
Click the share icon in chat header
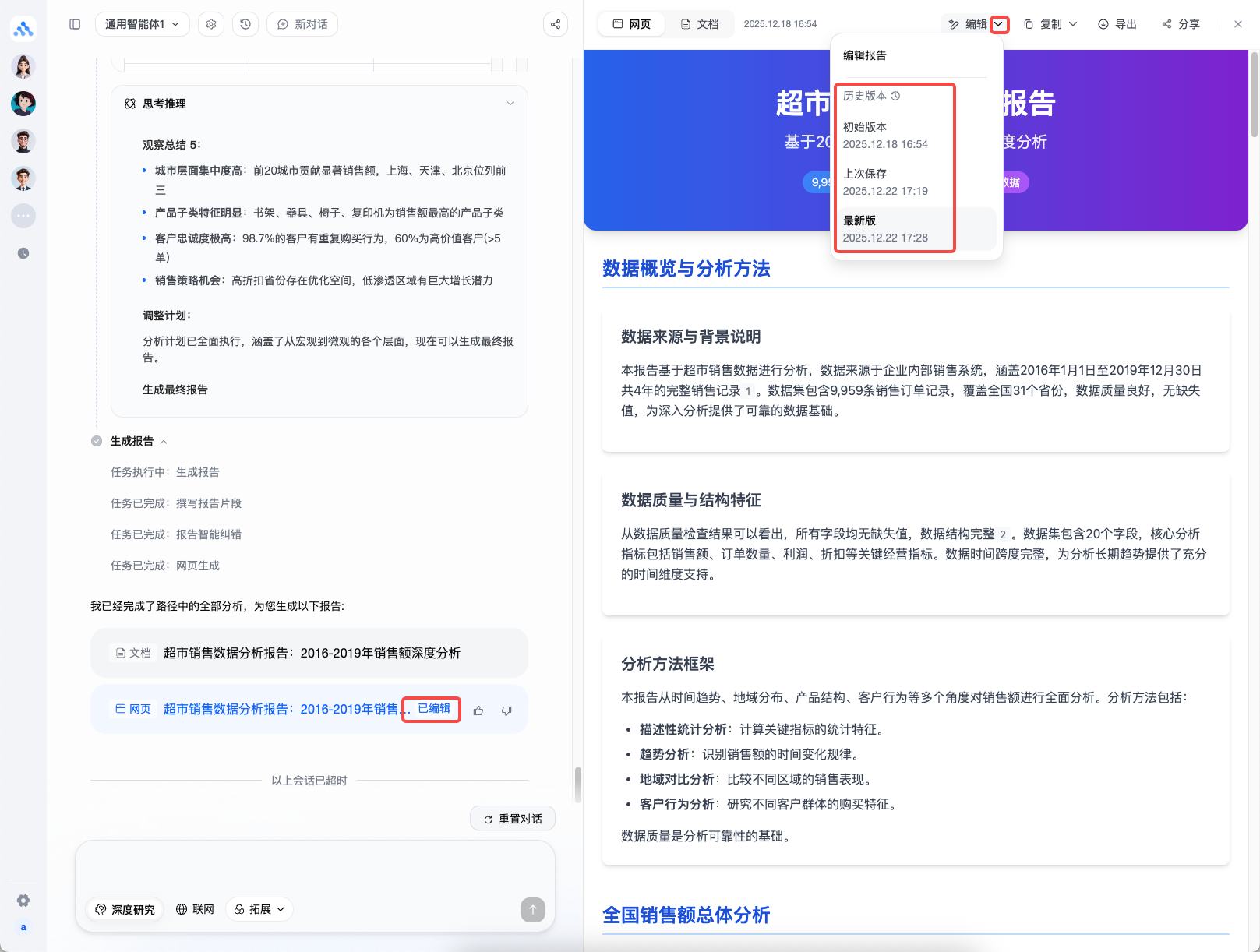(556, 24)
